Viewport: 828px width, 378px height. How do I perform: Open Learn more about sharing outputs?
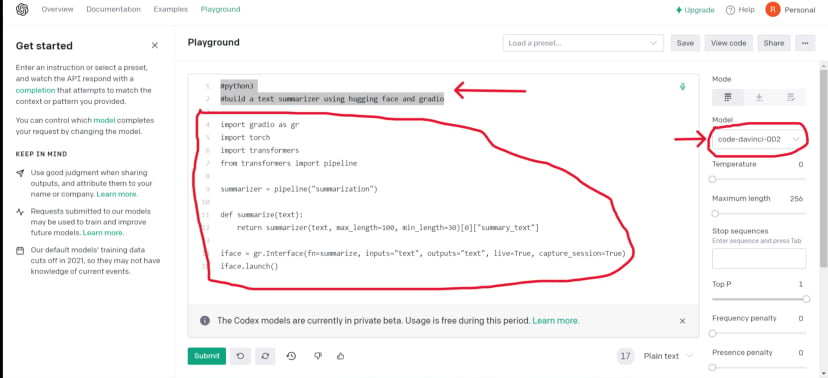pyautogui.click(x=117, y=194)
